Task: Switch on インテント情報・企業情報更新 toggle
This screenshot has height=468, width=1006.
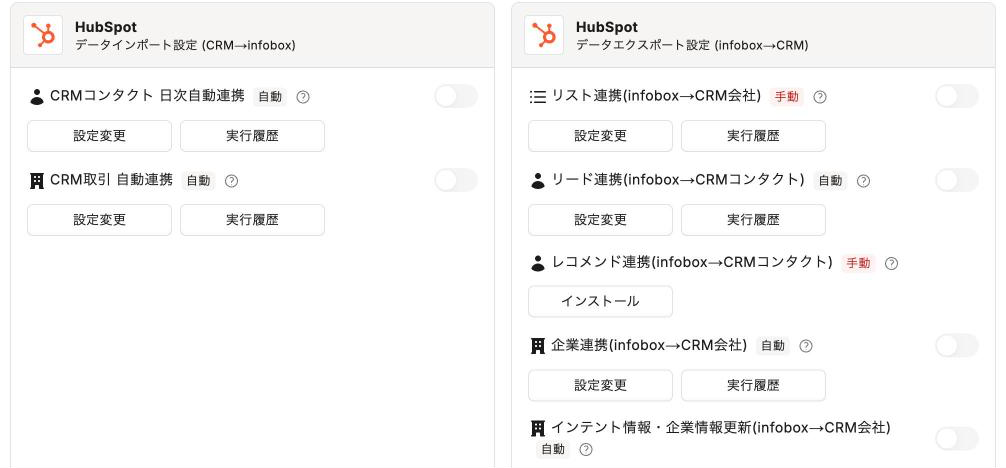Action: point(957,439)
